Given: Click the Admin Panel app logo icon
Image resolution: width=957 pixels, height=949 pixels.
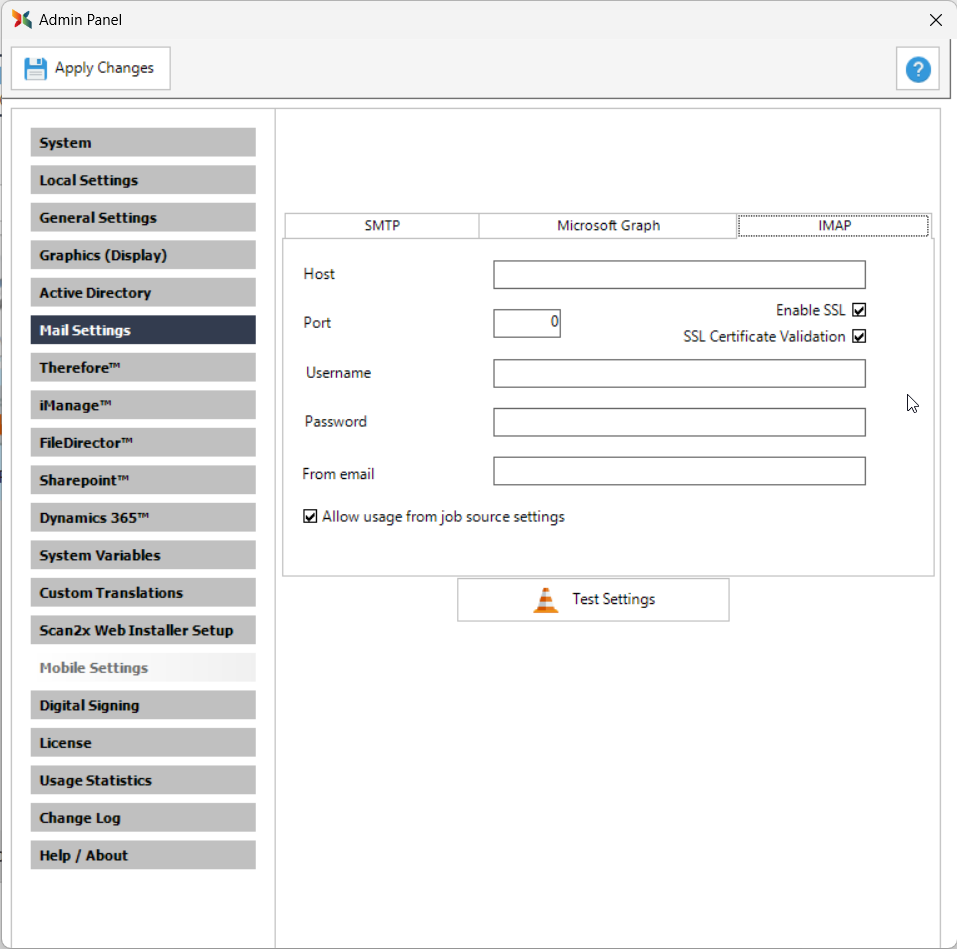Looking at the screenshot, I should [22, 19].
